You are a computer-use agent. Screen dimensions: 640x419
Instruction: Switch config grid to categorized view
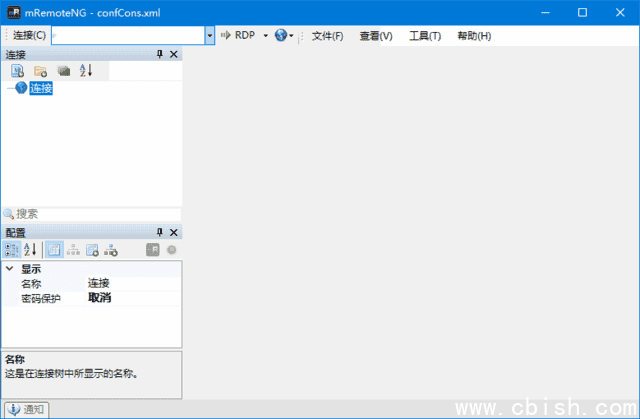coord(11,250)
